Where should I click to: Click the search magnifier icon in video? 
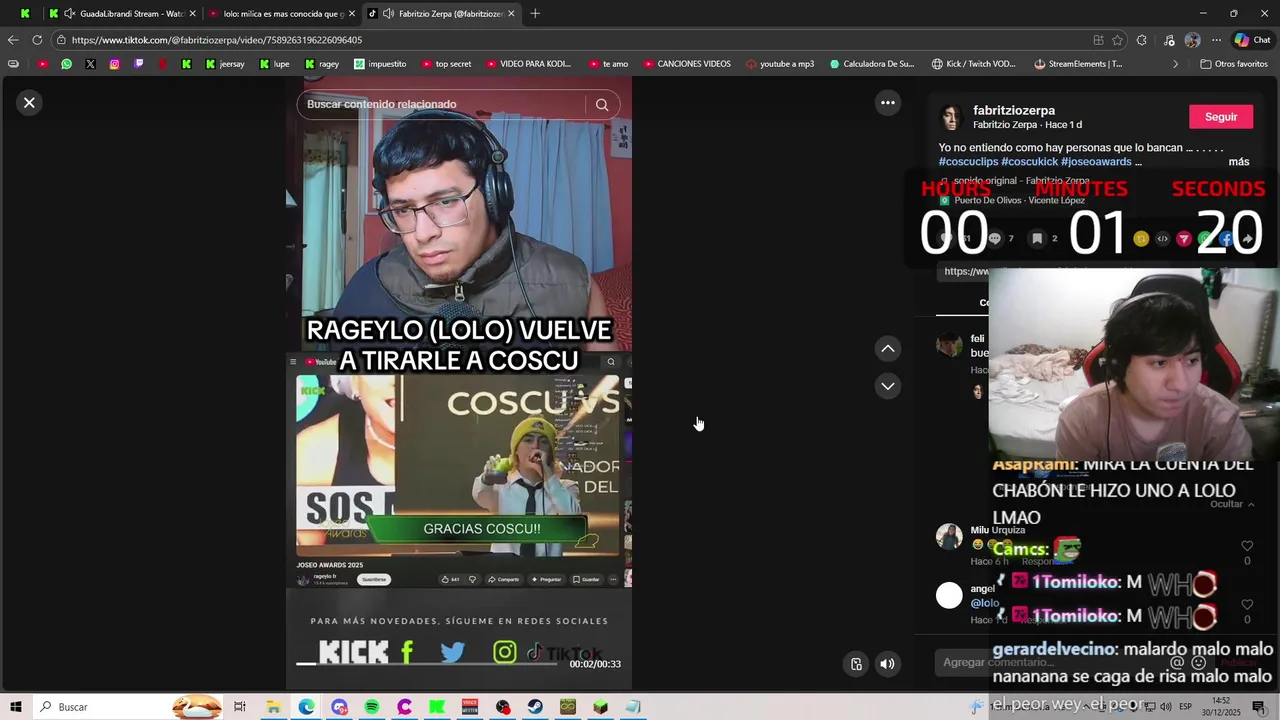(602, 104)
